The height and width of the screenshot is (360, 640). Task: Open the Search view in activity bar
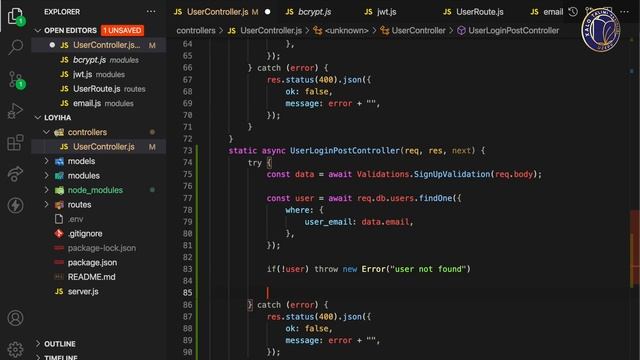[x=16, y=47]
